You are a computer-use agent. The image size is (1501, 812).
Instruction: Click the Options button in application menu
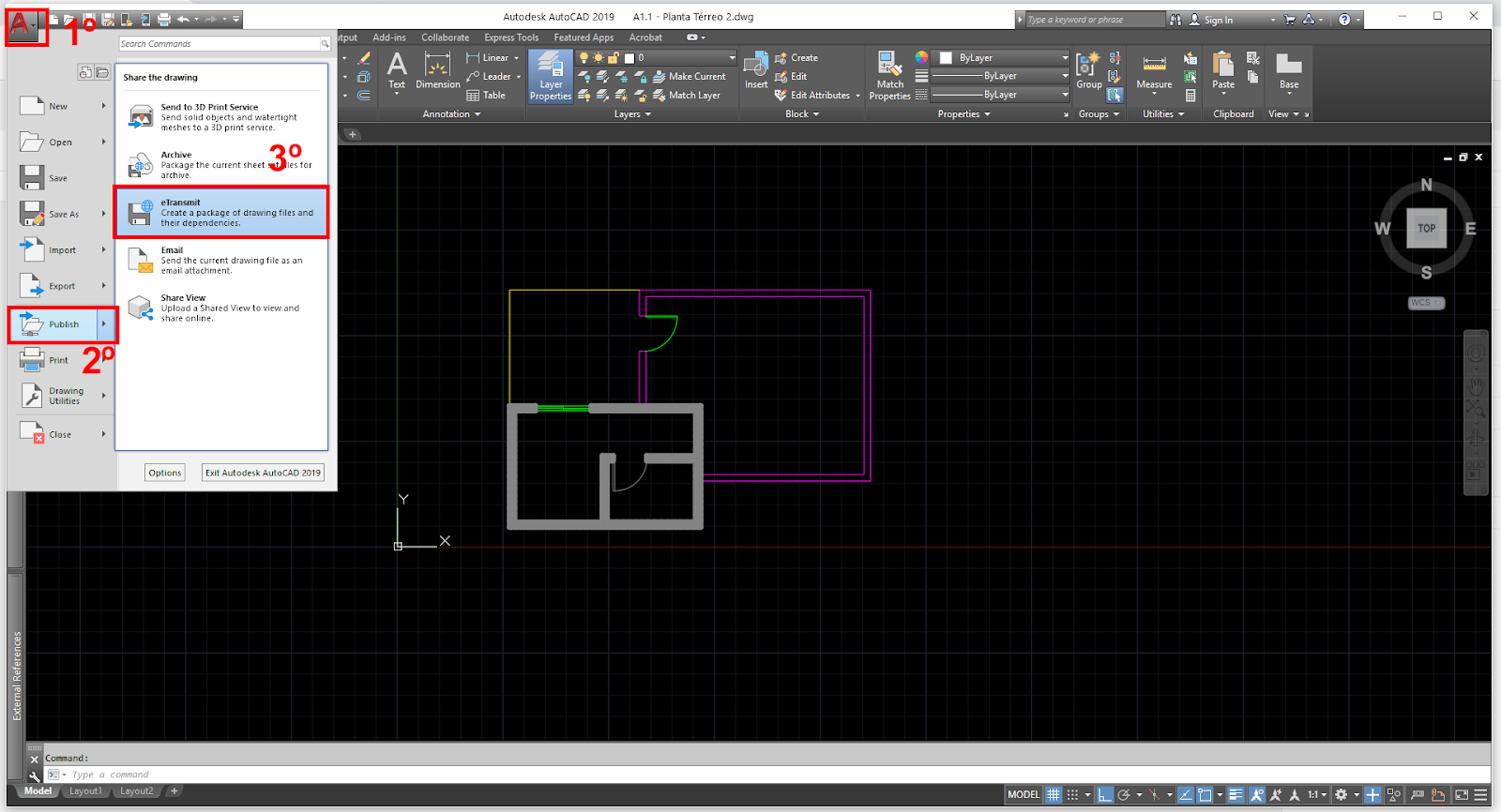pyautogui.click(x=165, y=473)
